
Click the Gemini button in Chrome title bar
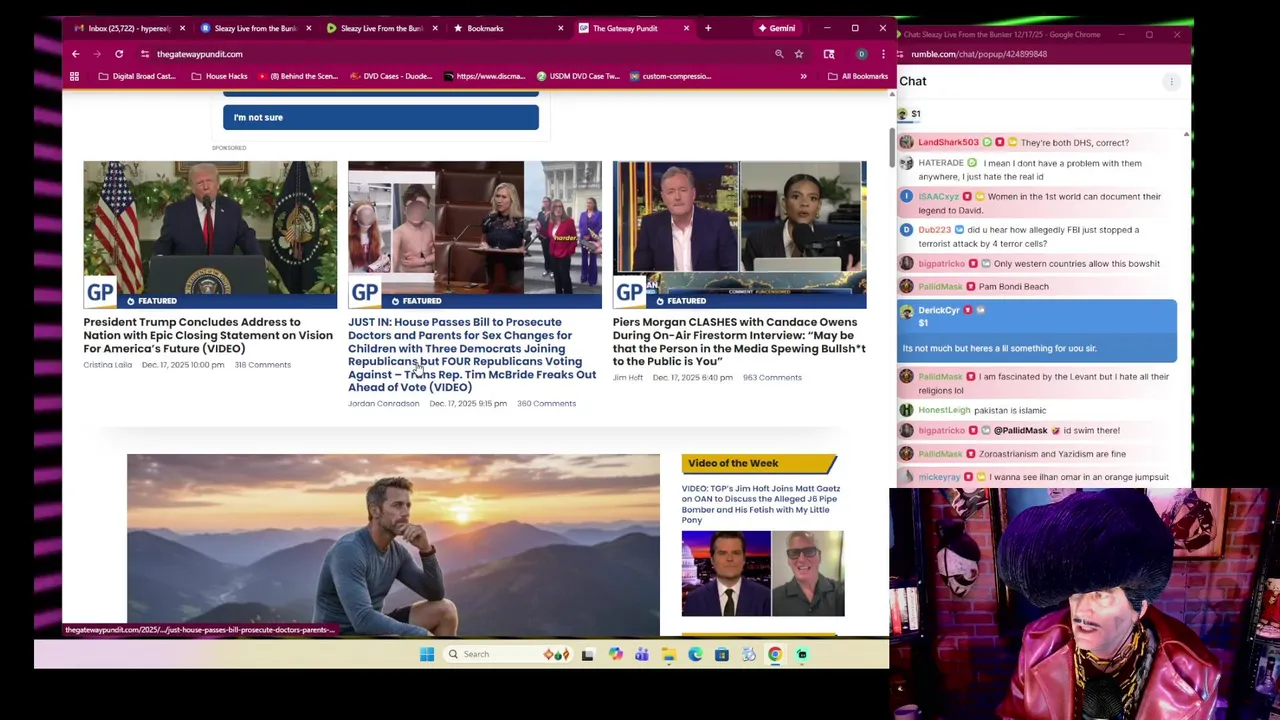(x=776, y=28)
